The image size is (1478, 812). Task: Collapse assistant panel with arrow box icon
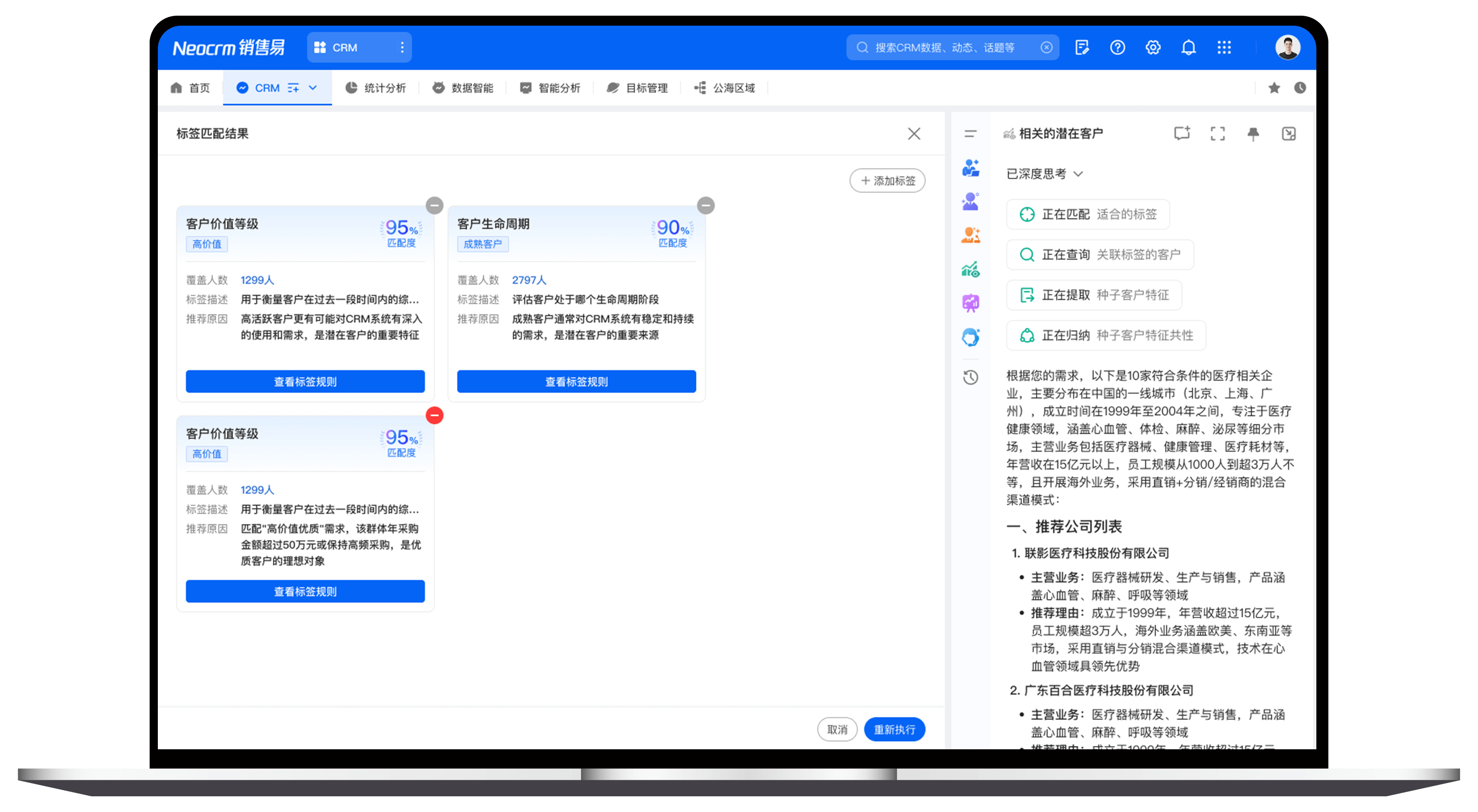point(1289,134)
